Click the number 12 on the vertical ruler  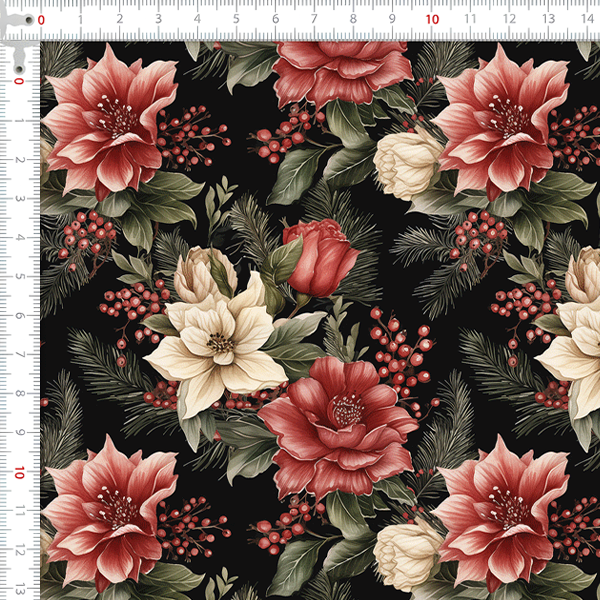click(x=20, y=551)
